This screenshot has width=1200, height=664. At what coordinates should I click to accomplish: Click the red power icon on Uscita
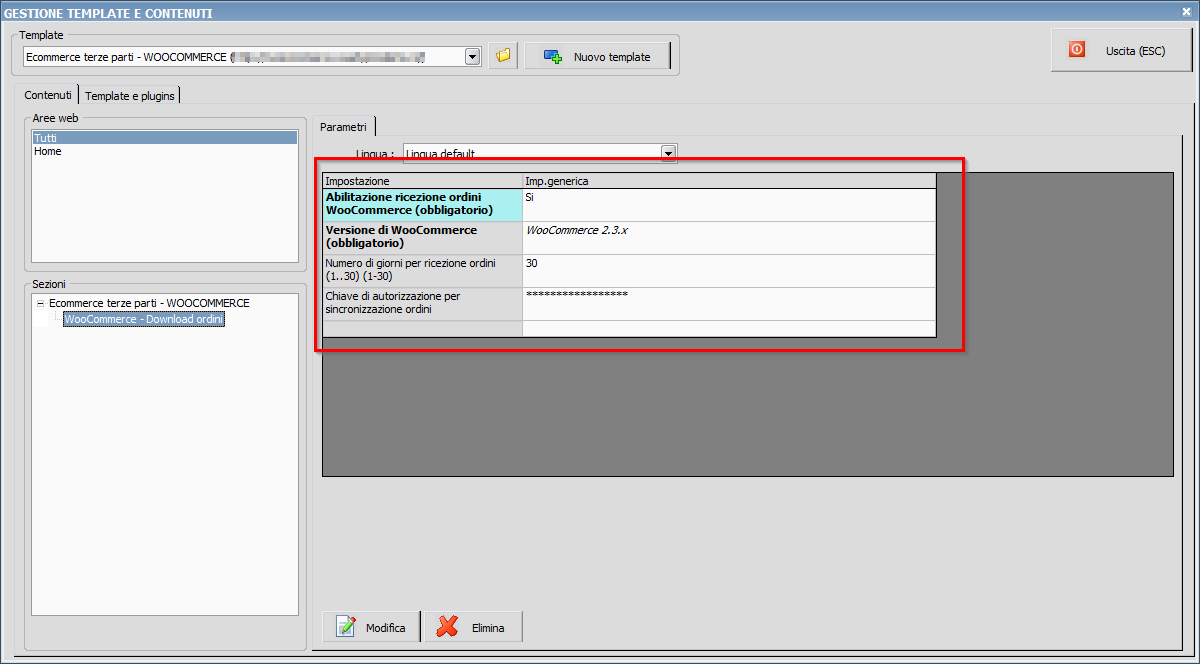(x=1077, y=49)
